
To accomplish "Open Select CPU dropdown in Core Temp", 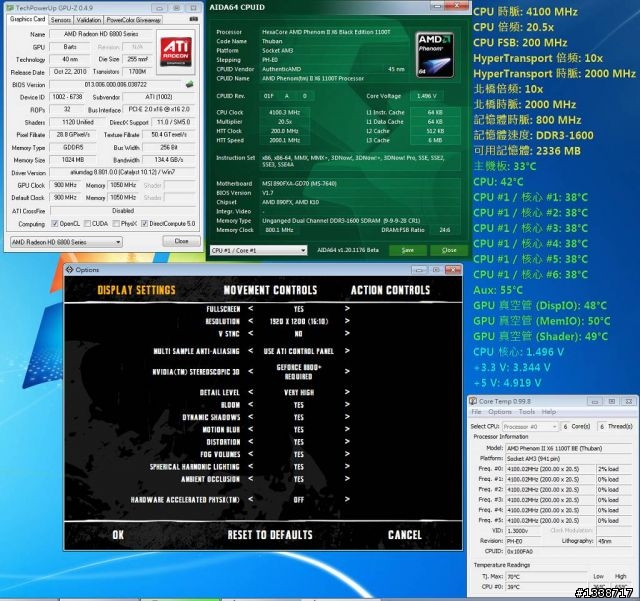I will click(530, 427).
